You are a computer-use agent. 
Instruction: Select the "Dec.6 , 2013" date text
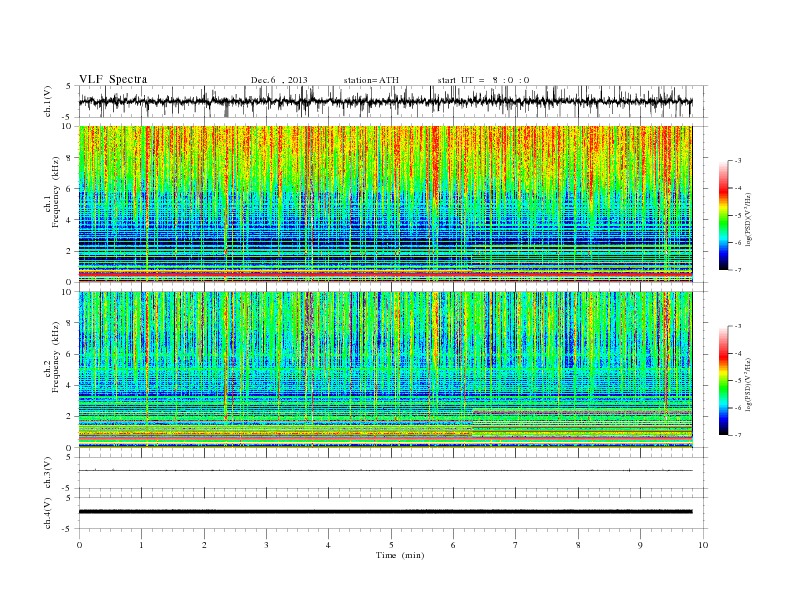coord(279,80)
